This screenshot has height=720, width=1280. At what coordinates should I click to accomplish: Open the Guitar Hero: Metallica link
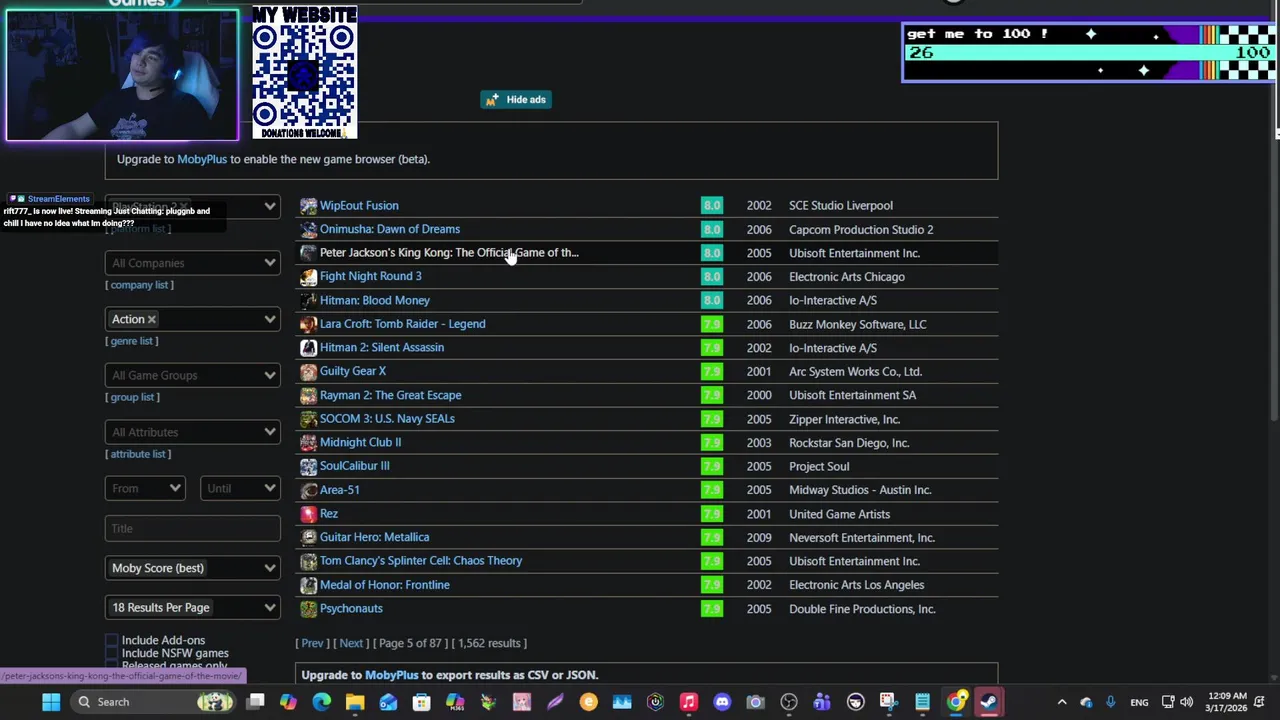[374, 537]
